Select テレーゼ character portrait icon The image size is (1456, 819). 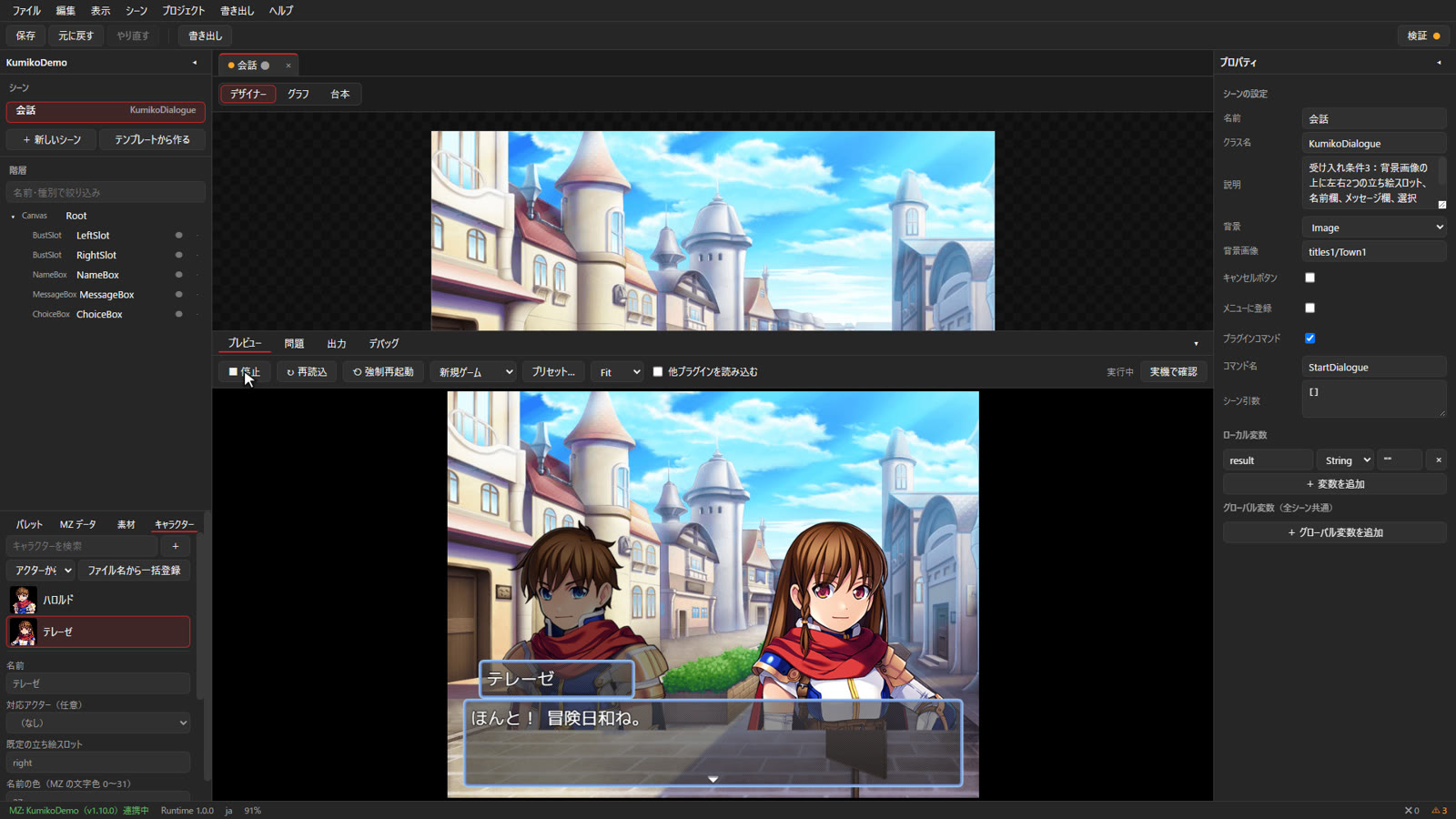[24, 632]
